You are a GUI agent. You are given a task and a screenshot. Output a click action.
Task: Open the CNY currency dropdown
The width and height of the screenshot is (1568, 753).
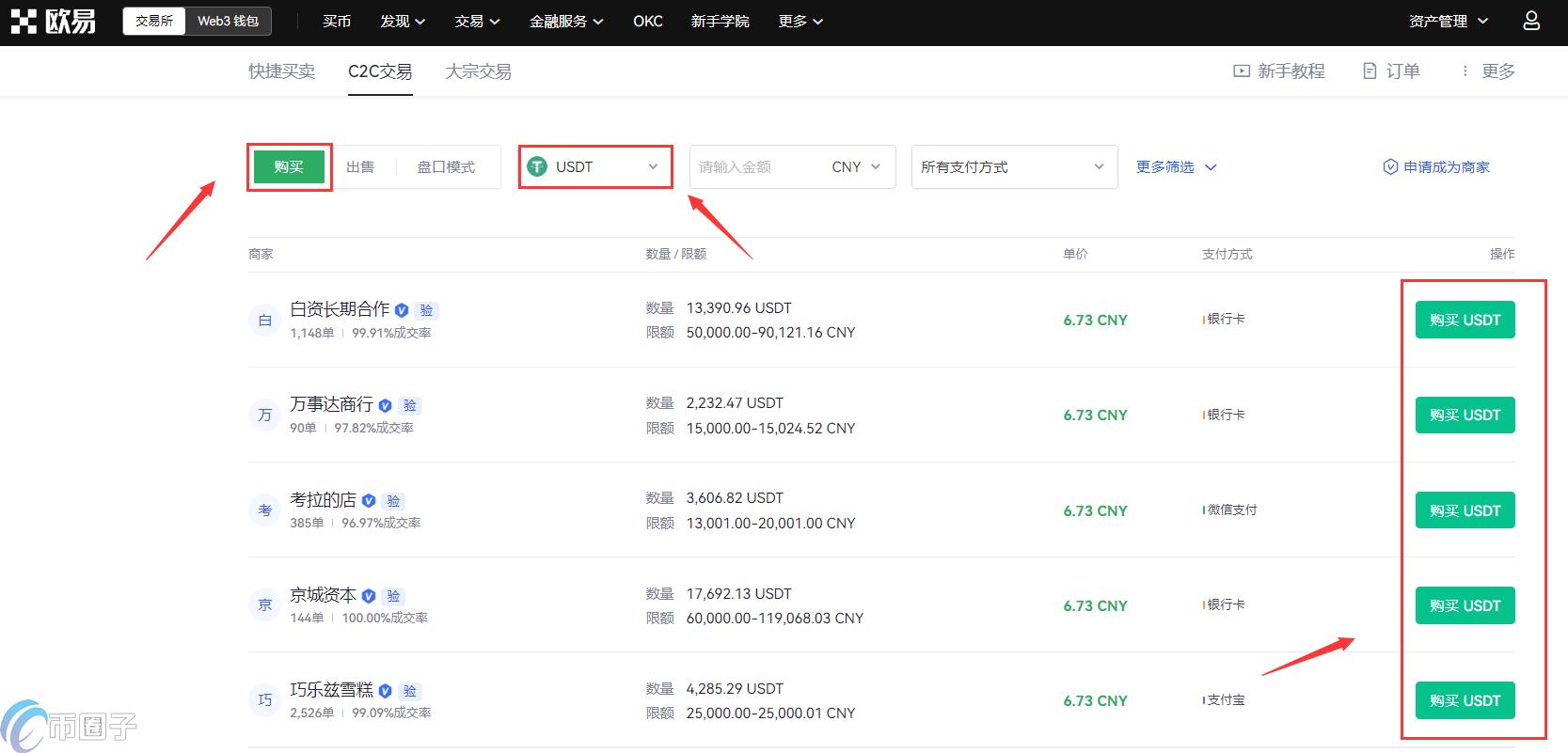pos(856,167)
